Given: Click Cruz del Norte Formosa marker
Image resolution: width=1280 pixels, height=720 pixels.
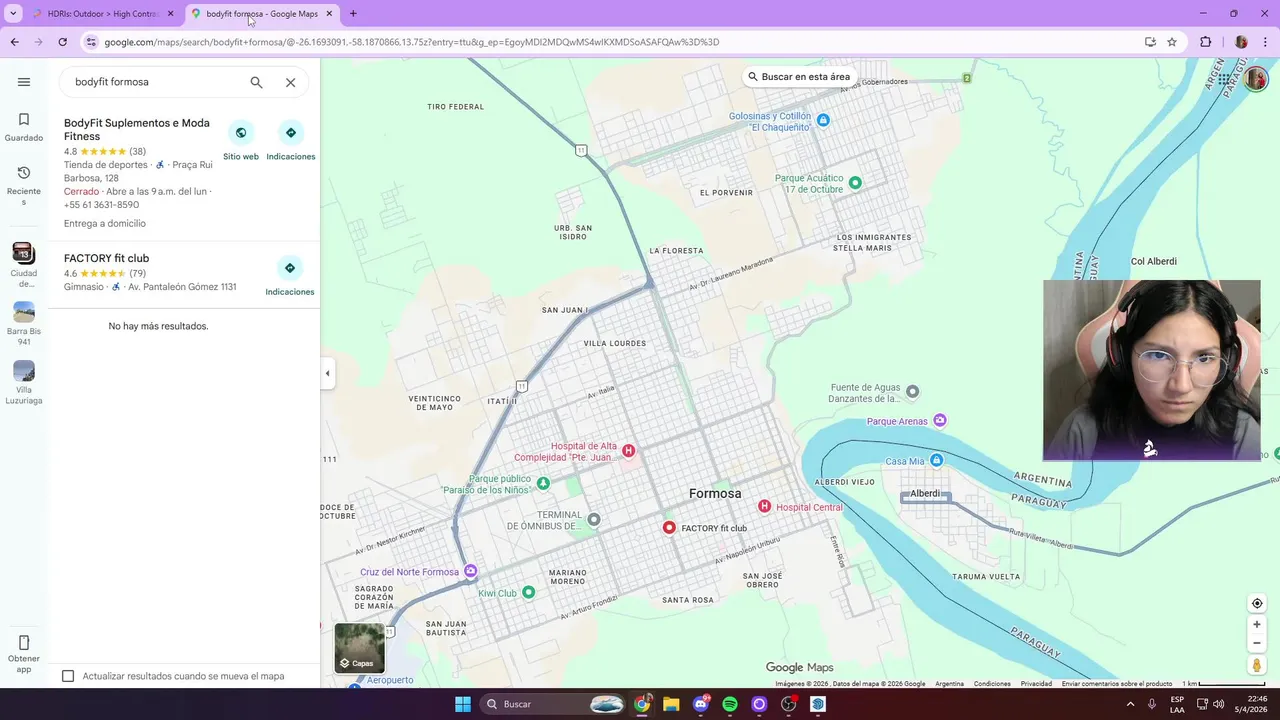Looking at the screenshot, I should pyautogui.click(x=470, y=572).
